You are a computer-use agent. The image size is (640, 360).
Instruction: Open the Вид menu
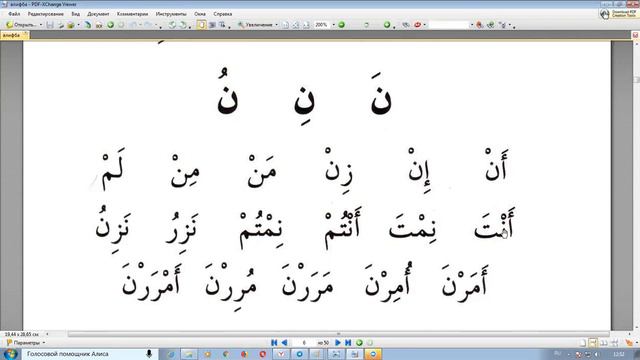pyautogui.click(x=76, y=14)
